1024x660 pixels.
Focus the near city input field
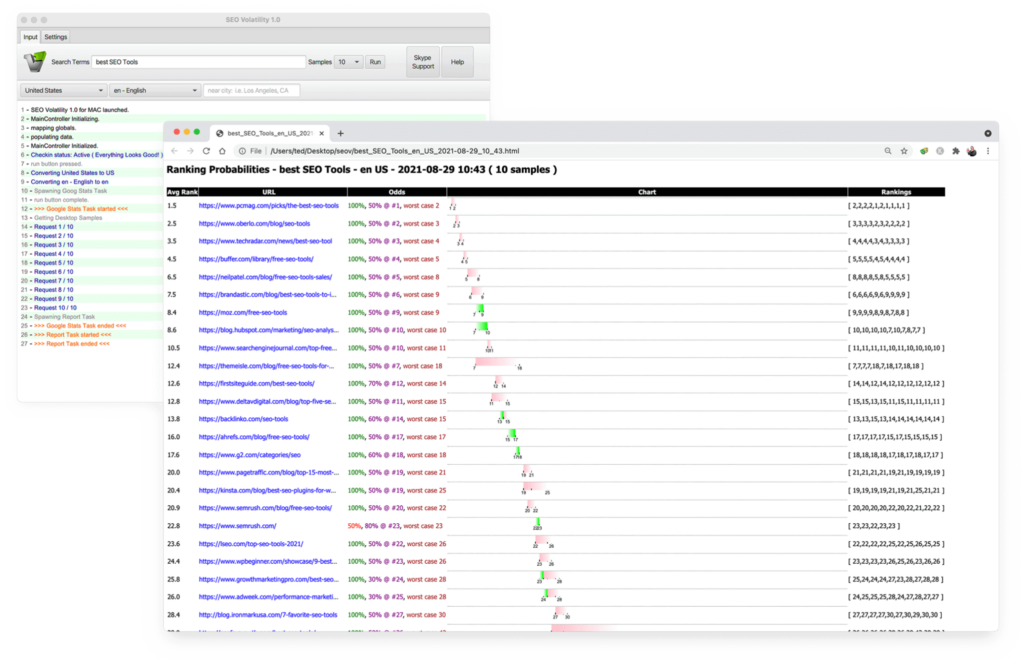coord(251,91)
